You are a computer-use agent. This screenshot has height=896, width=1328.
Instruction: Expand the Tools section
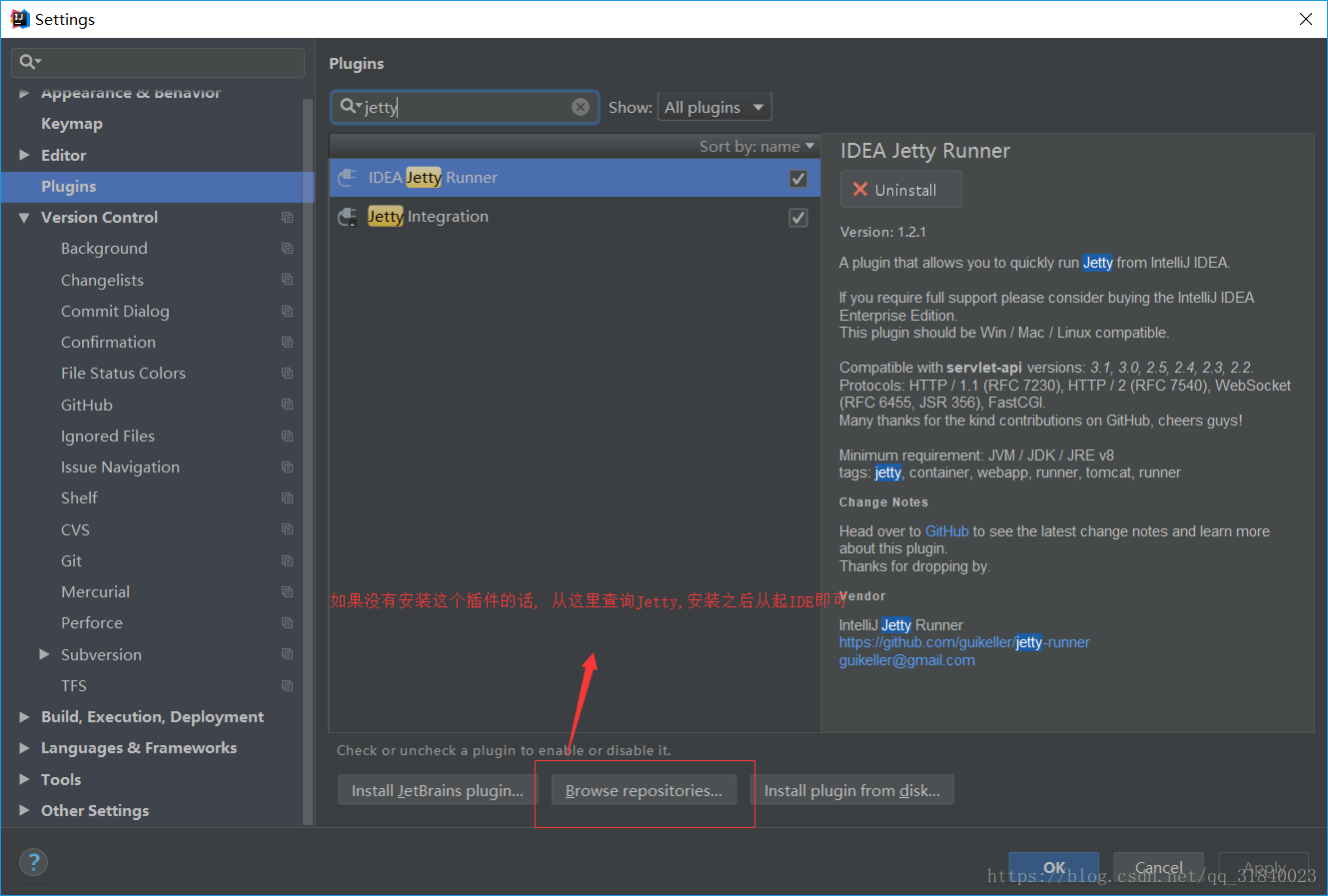click(x=24, y=779)
